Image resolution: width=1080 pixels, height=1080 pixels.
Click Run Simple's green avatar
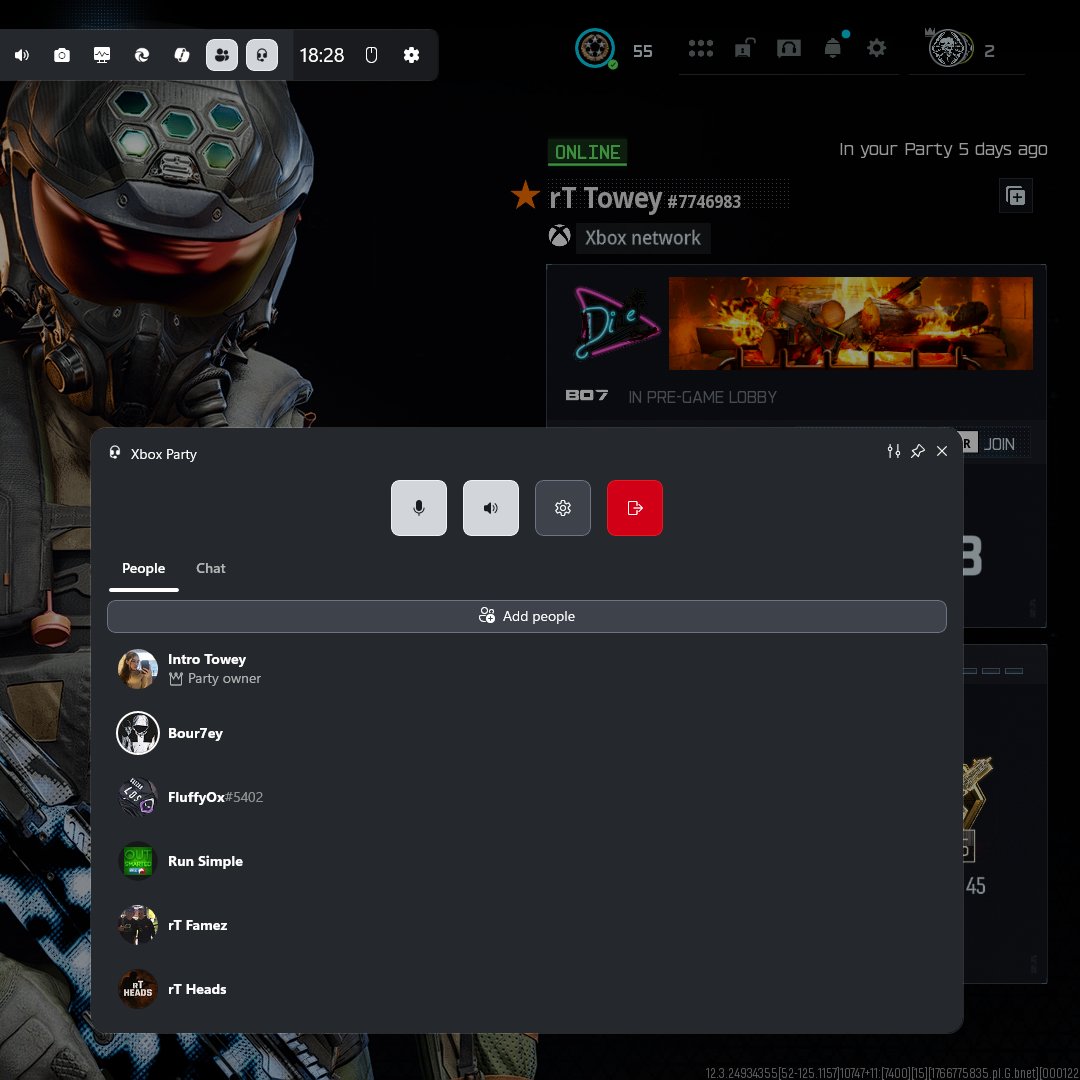pos(138,861)
